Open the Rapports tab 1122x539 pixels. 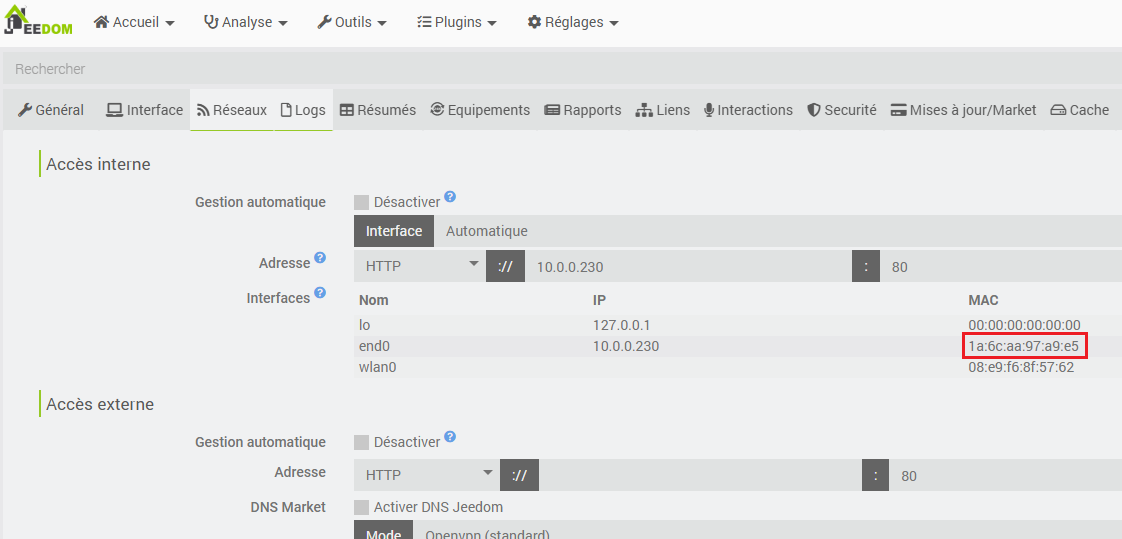pos(582,110)
